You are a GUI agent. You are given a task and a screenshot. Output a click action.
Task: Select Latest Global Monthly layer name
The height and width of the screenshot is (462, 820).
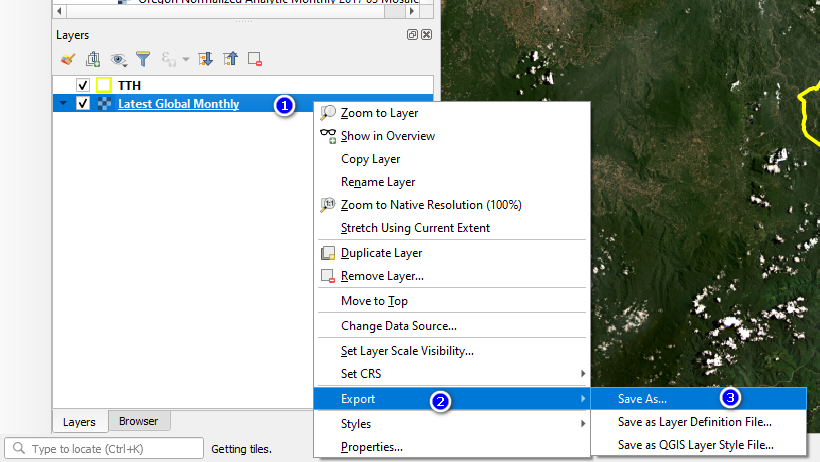[x=178, y=104]
